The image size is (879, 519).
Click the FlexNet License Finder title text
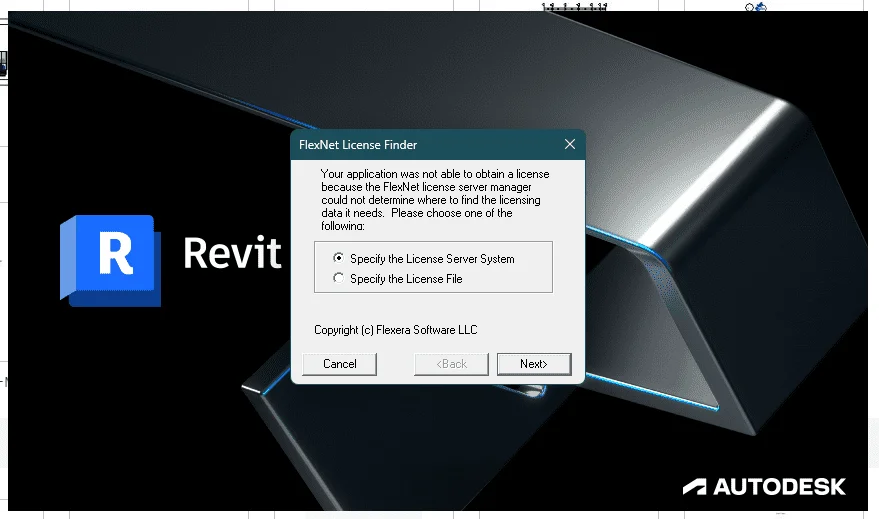click(x=358, y=145)
